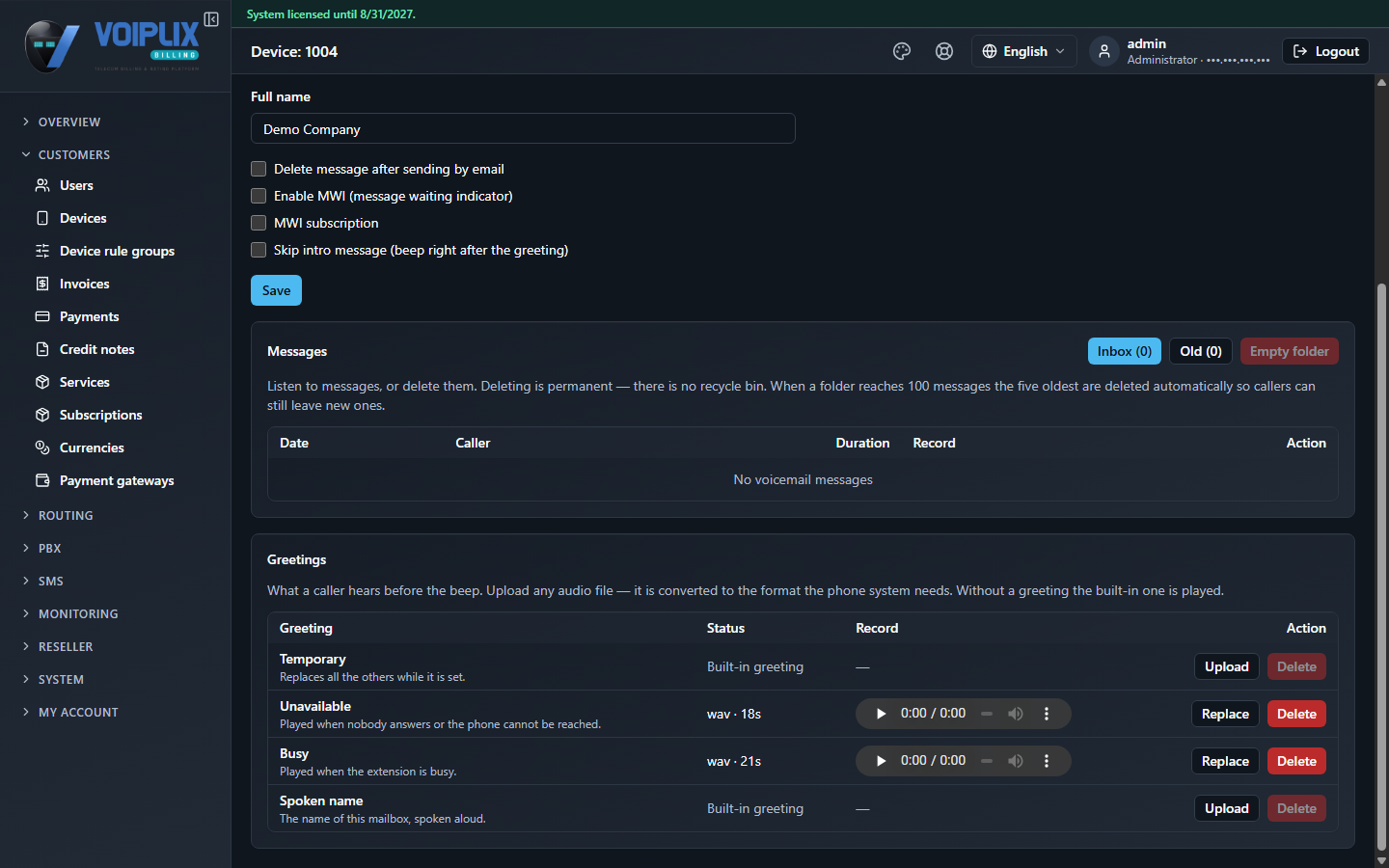Click the Device rule groups icon
The image size is (1389, 868).
point(42,251)
